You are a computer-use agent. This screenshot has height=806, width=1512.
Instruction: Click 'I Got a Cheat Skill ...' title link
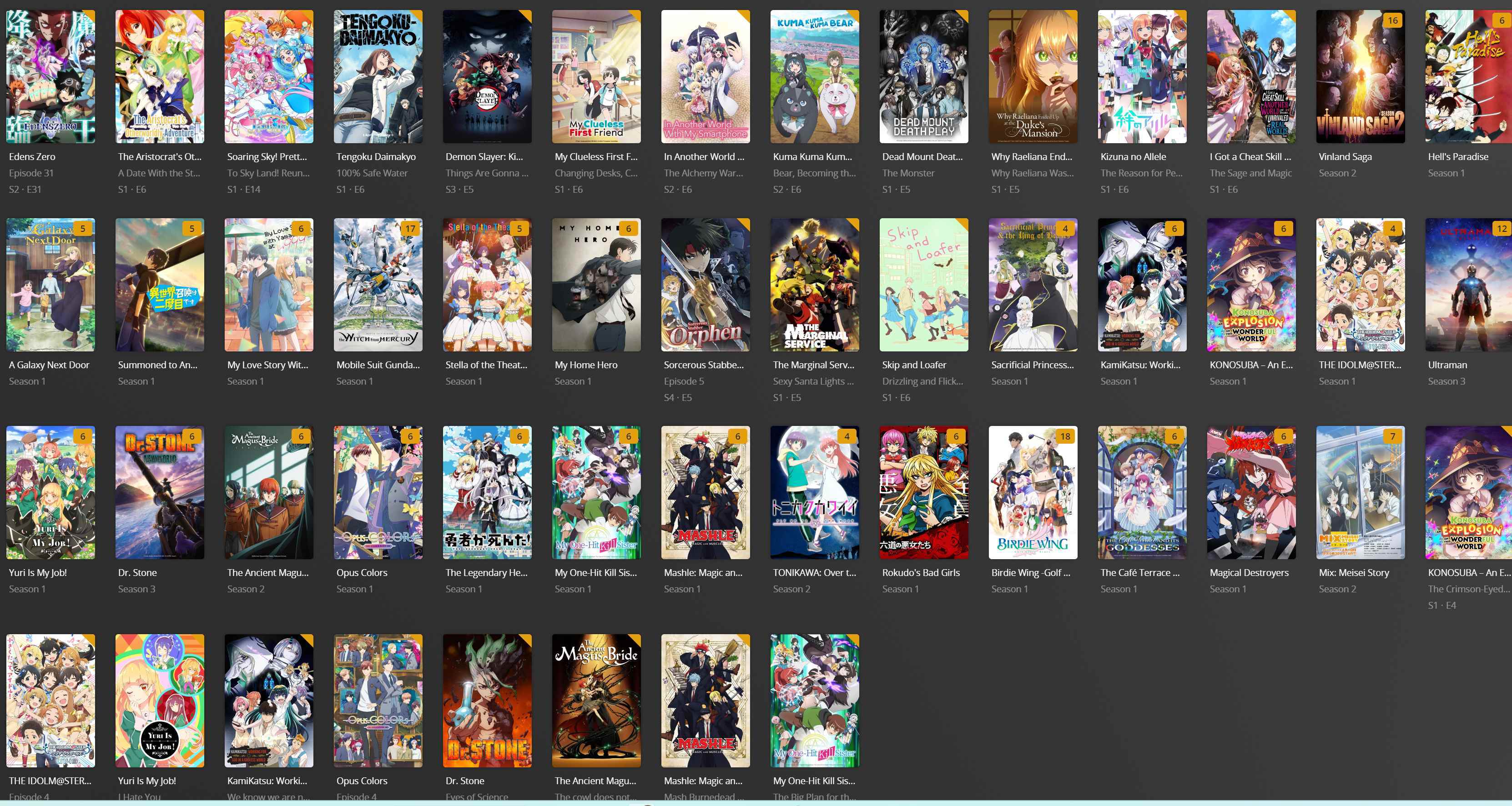tap(1250, 157)
